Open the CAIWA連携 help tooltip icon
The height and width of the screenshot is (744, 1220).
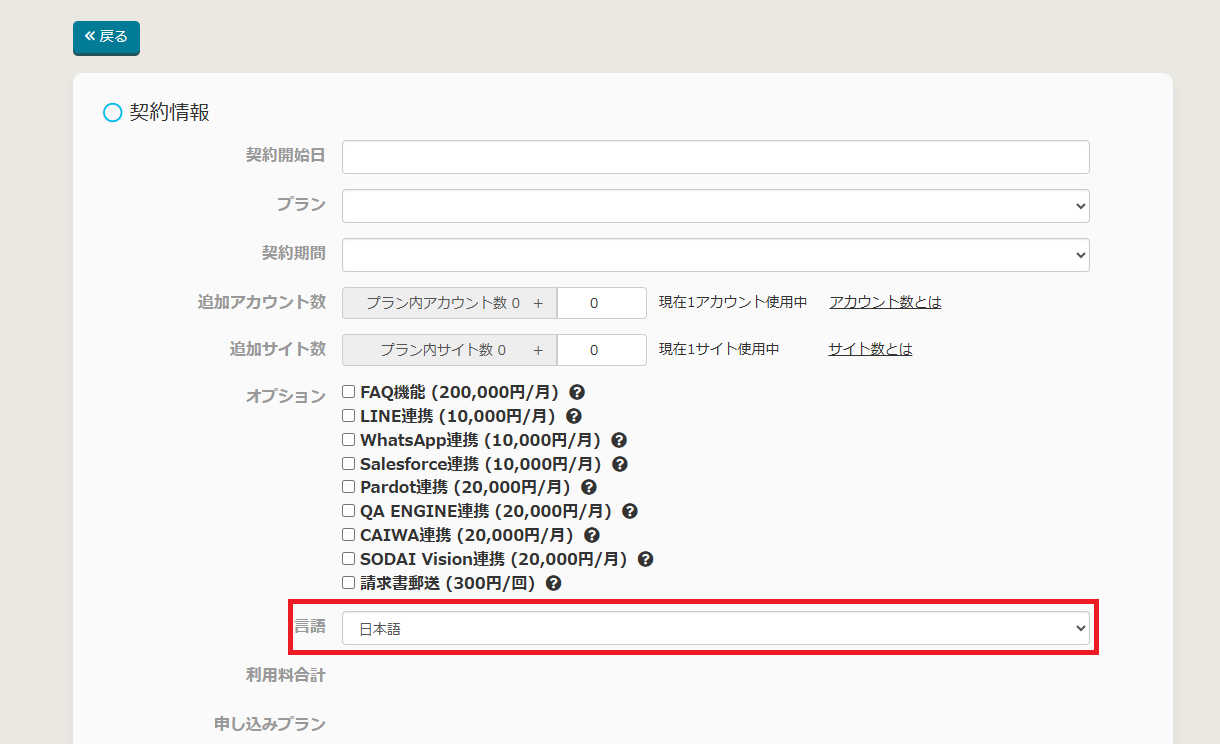coord(592,535)
